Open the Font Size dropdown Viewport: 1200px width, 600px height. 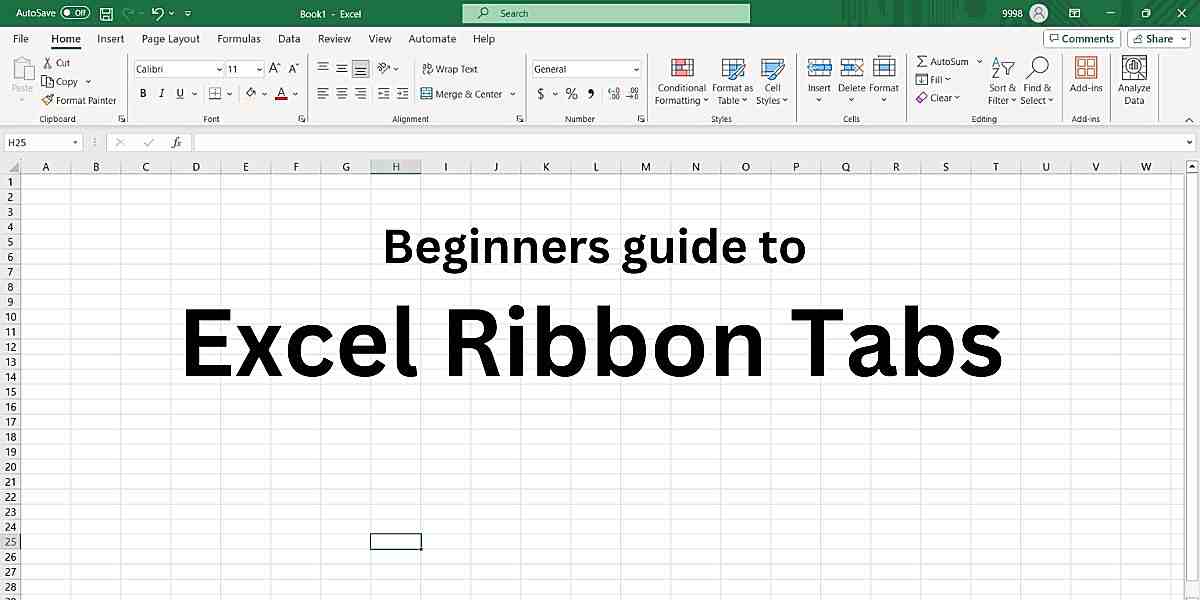[x=259, y=68]
